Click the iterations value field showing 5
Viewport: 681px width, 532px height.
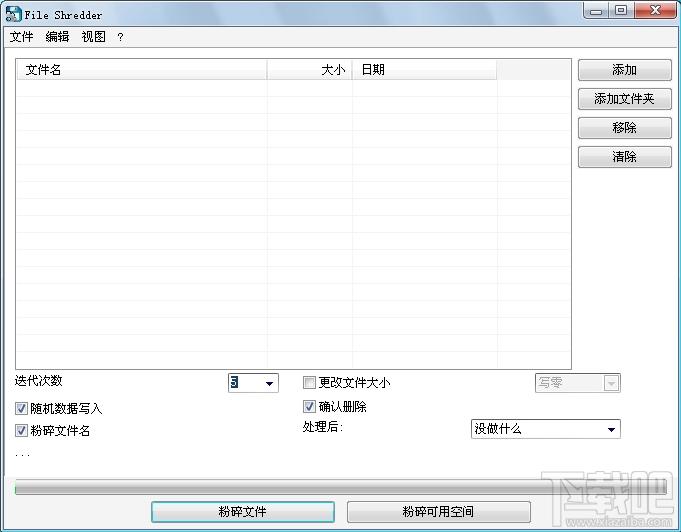(245, 383)
